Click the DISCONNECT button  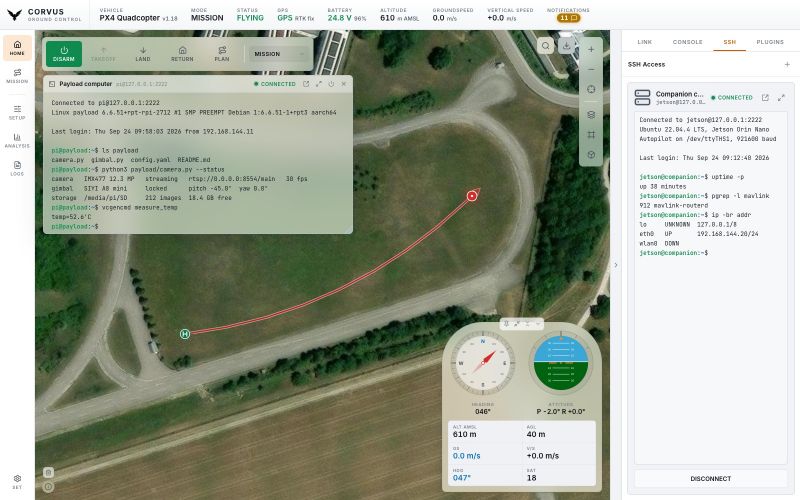pyautogui.click(x=710, y=479)
